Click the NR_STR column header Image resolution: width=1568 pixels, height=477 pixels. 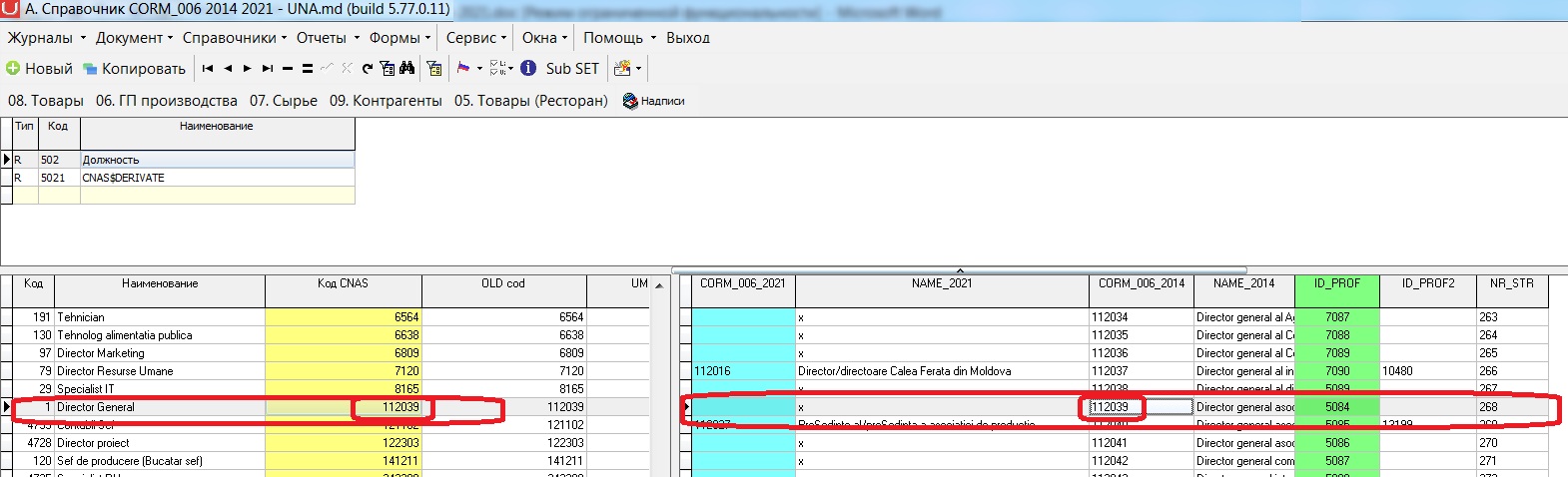click(x=1511, y=283)
